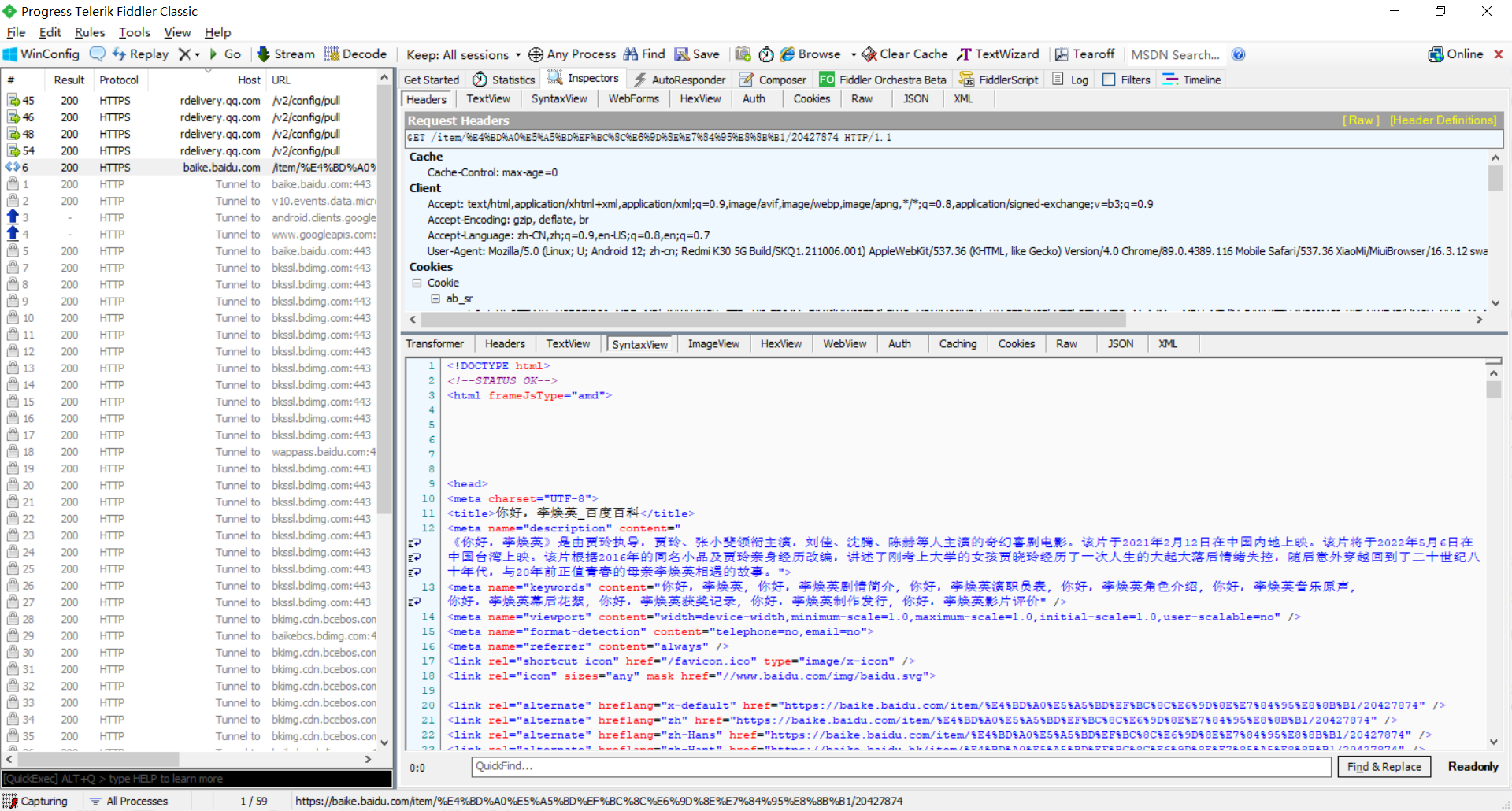Image resolution: width=1512 pixels, height=811 pixels.
Task: Tearoff the inspectors window
Action: click(1084, 54)
